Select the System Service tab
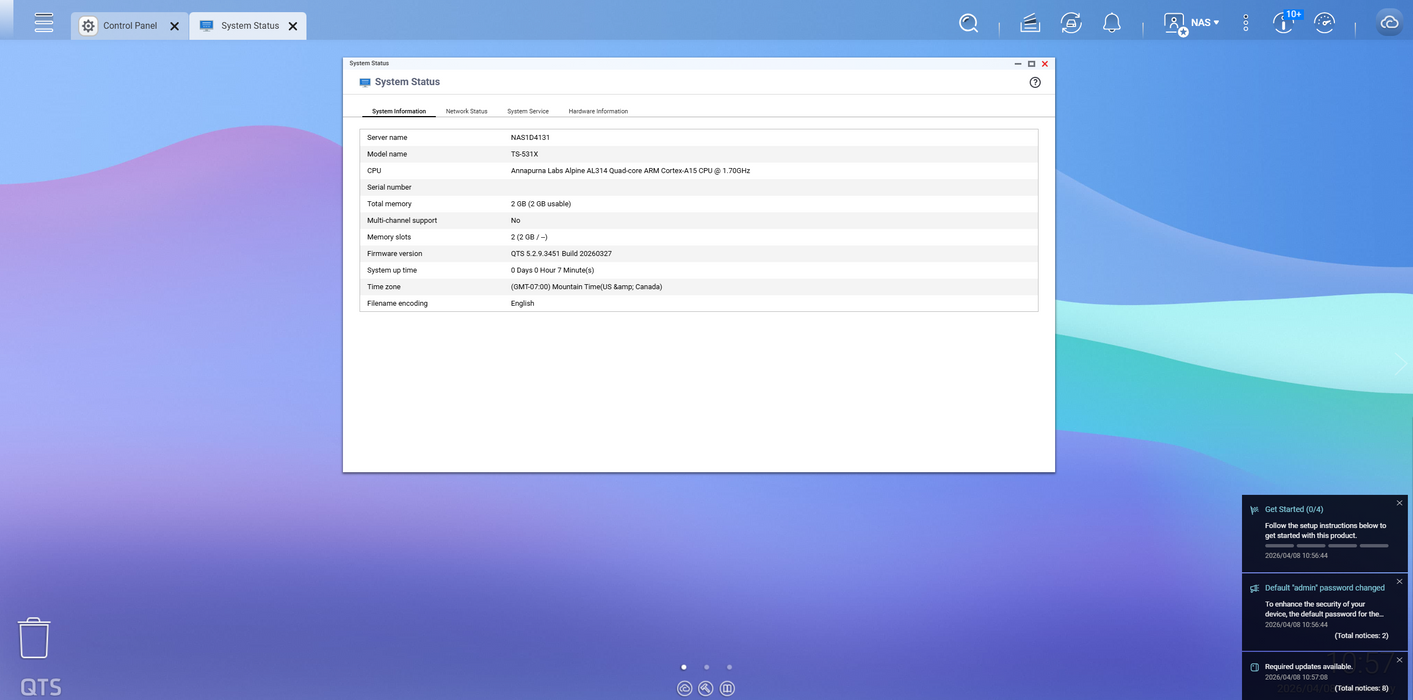The height and width of the screenshot is (700, 1413). [x=527, y=111]
